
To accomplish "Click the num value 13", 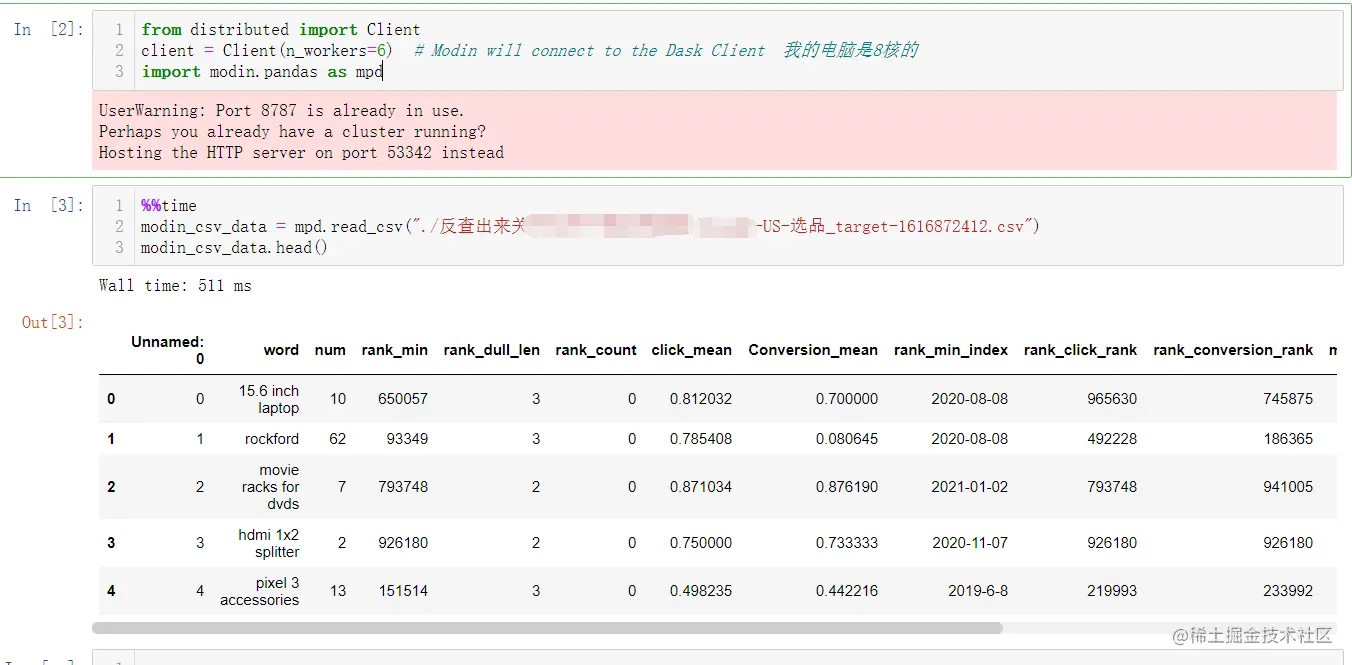I will (x=338, y=591).
